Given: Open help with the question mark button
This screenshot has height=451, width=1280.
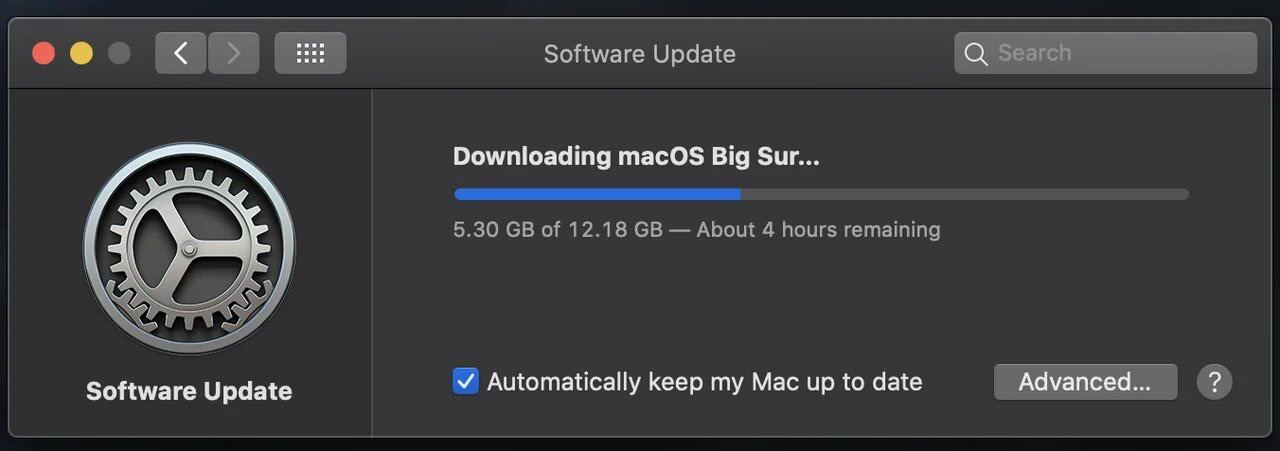Looking at the screenshot, I should pos(1214,381).
